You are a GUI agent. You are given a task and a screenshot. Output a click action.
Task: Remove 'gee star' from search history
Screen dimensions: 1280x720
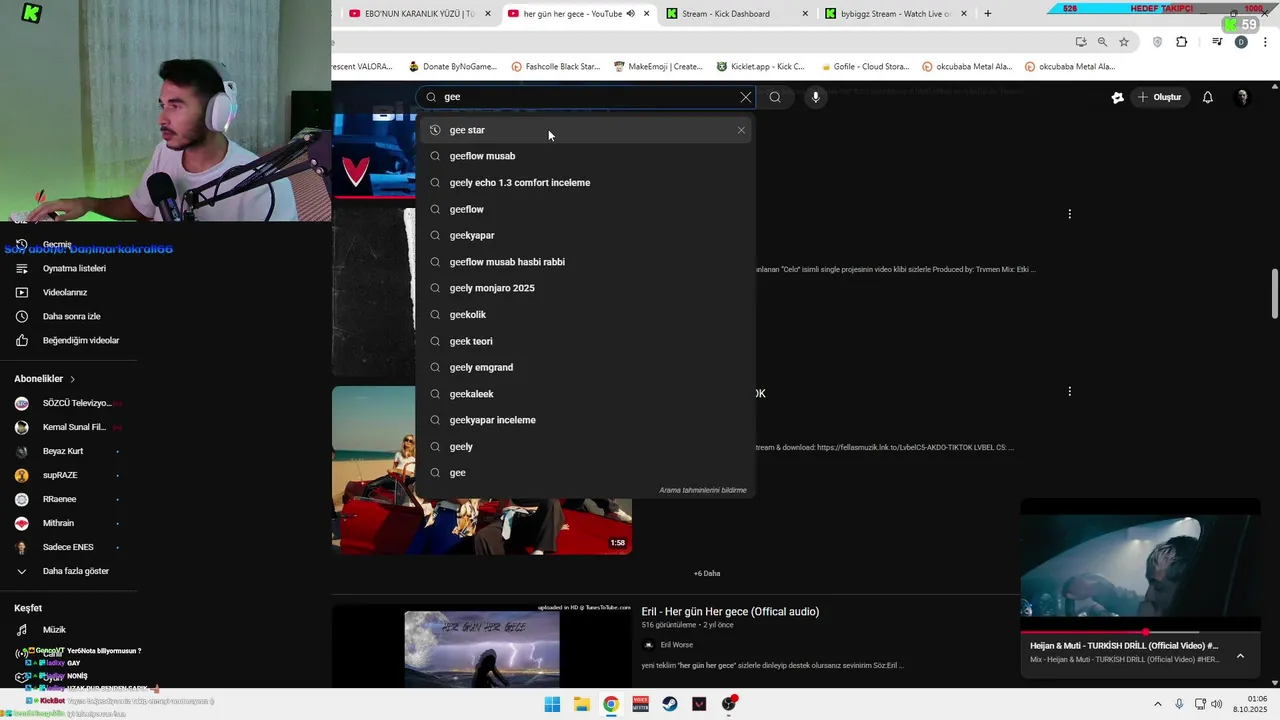(x=741, y=130)
